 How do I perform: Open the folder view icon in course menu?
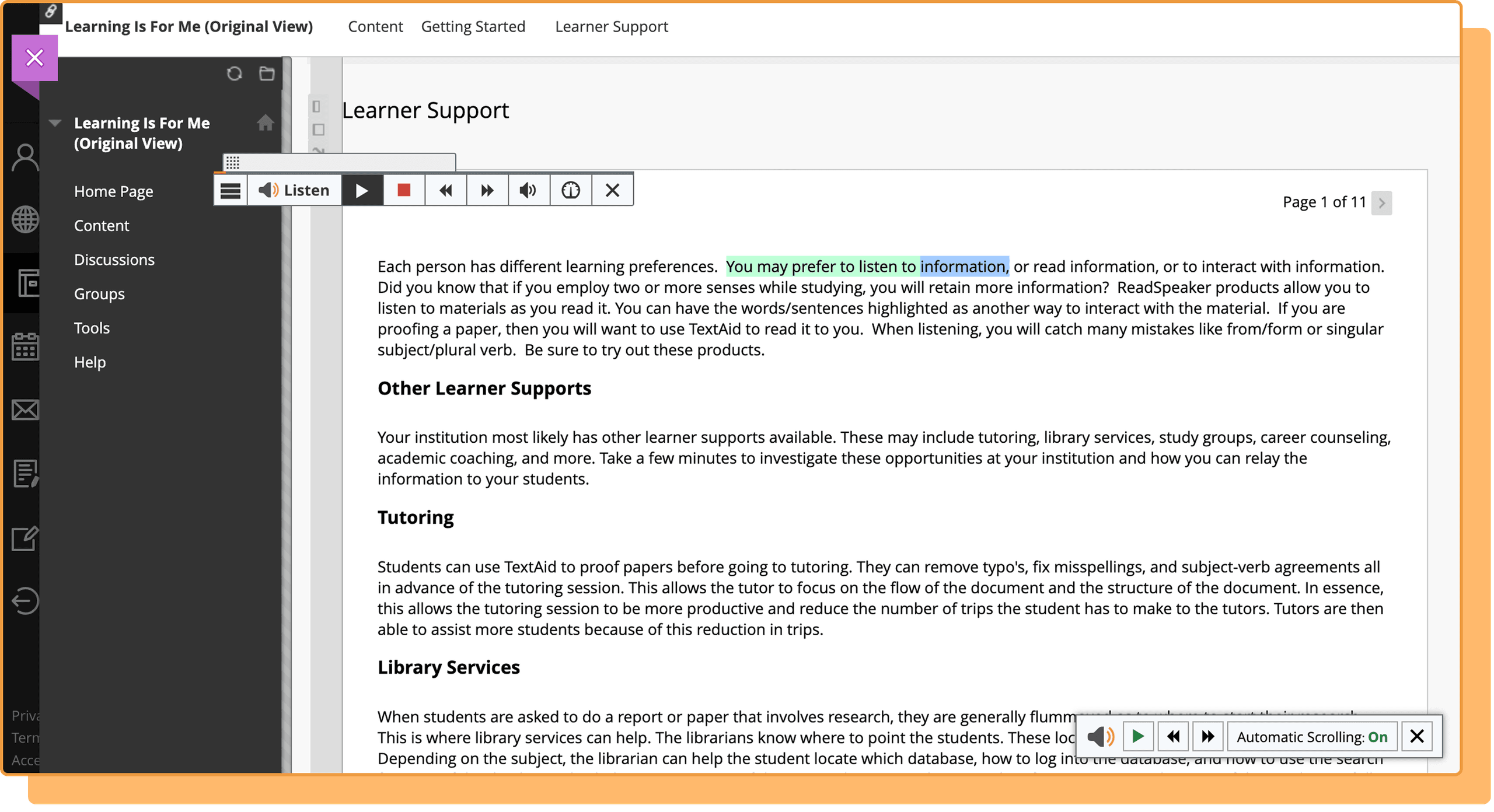point(267,73)
